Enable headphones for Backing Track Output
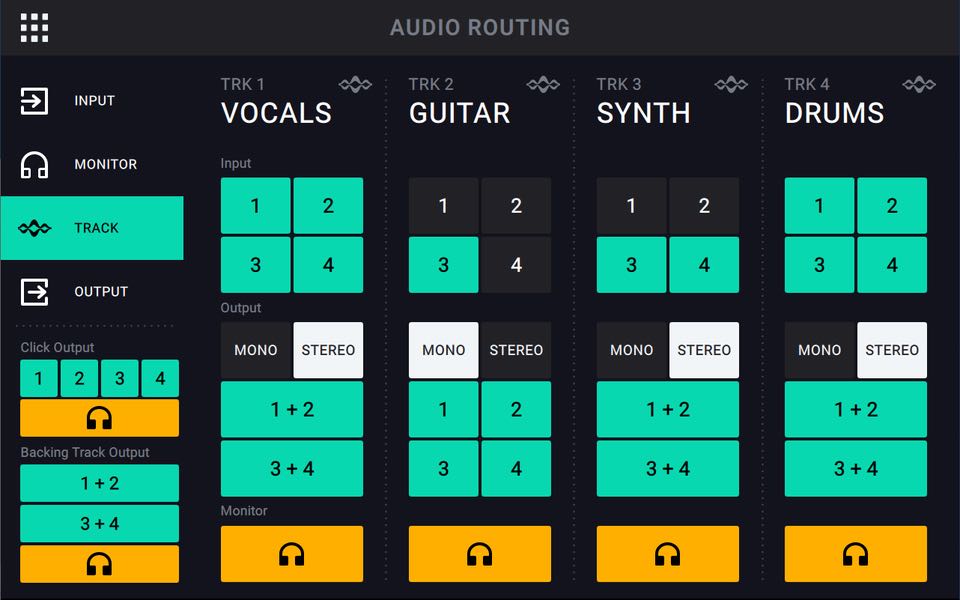960x600 pixels. click(99, 564)
